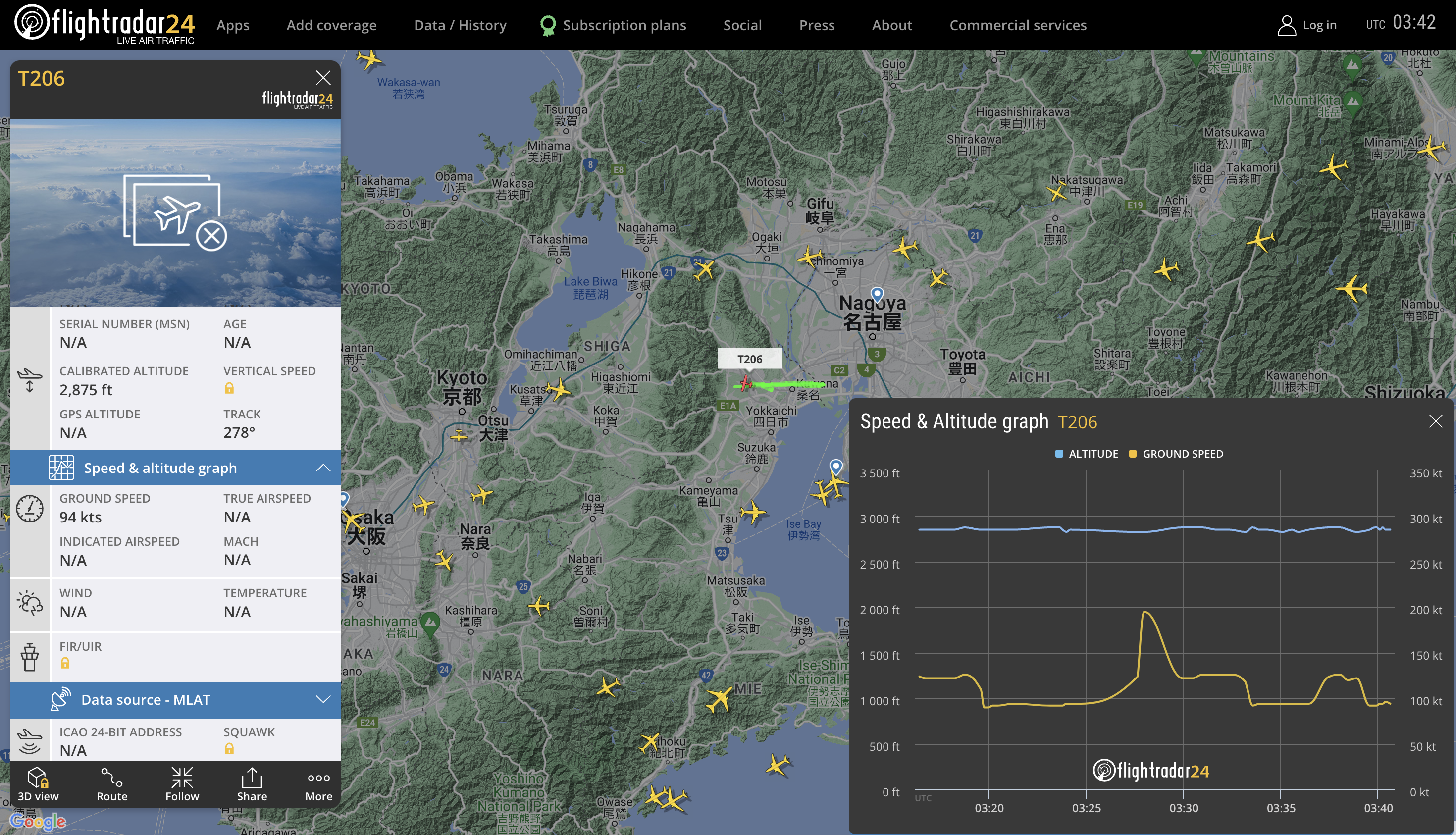Select the aircraft over Wakasa-wan
This screenshot has width=1456, height=835.
368,58
